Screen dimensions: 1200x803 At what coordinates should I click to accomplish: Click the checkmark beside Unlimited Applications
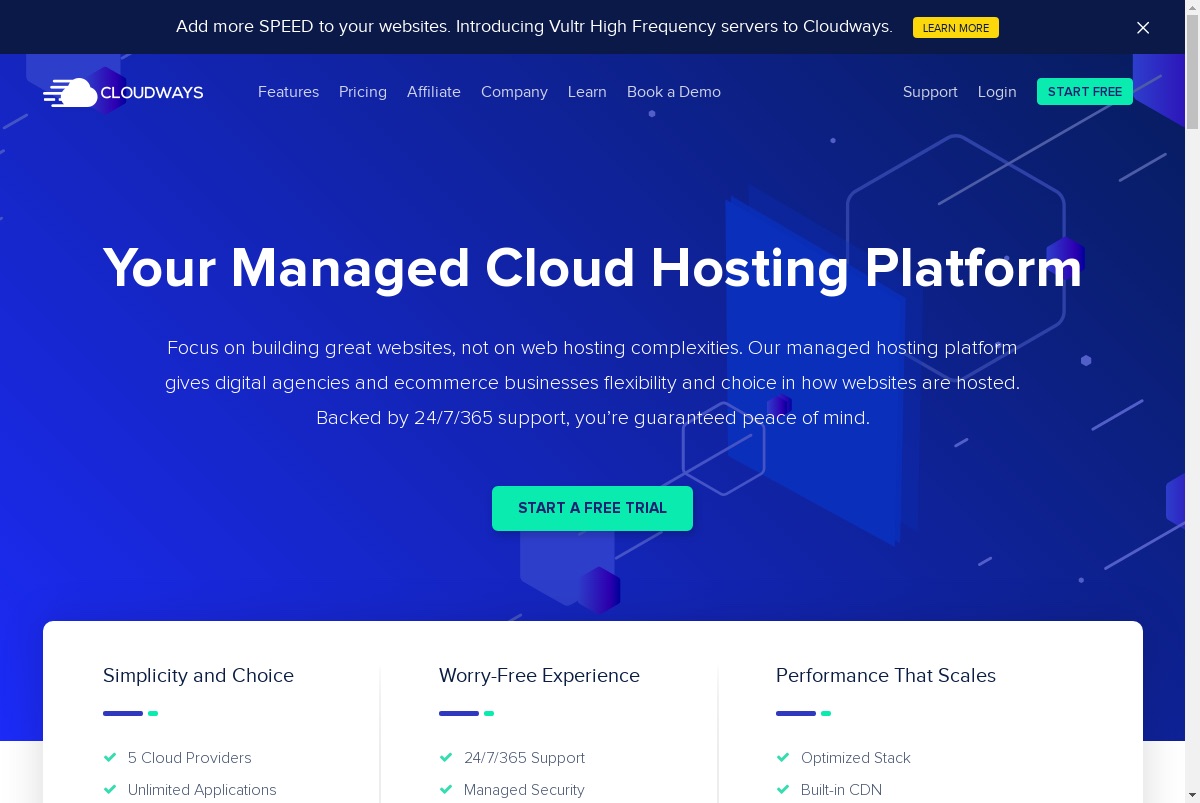pyautogui.click(x=110, y=790)
